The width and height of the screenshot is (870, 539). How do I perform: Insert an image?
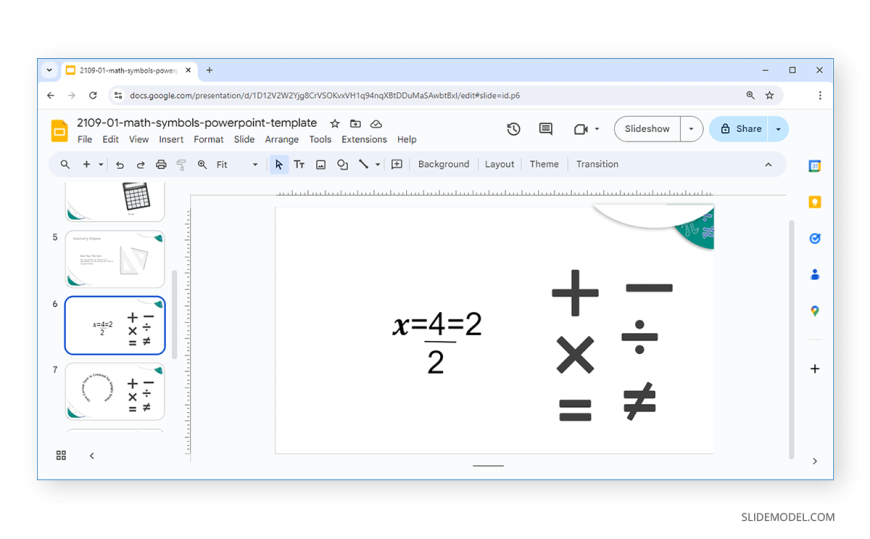click(x=321, y=164)
